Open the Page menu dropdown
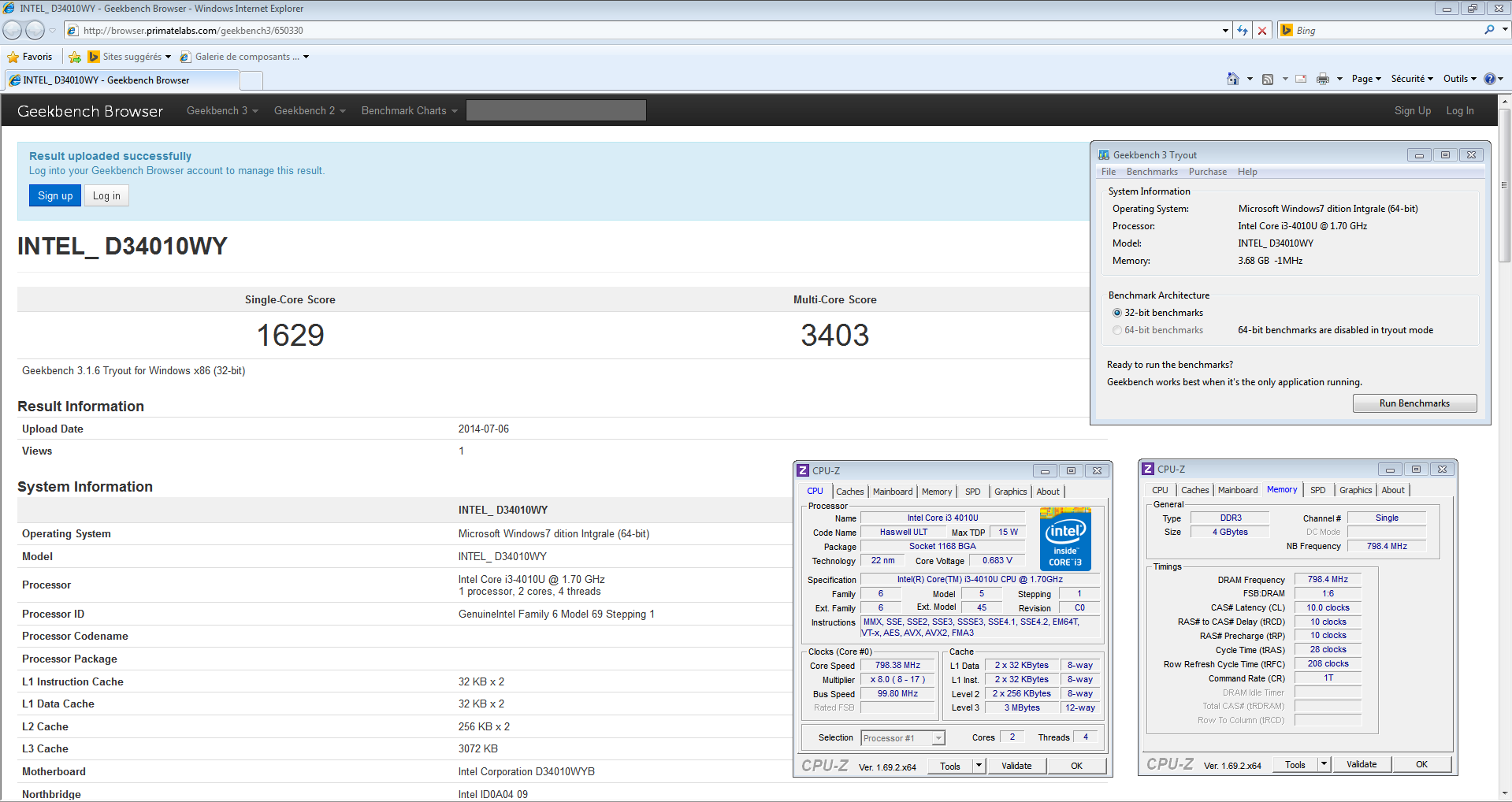Viewport: 1512px width, 802px height. click(x=1366, y=79)
